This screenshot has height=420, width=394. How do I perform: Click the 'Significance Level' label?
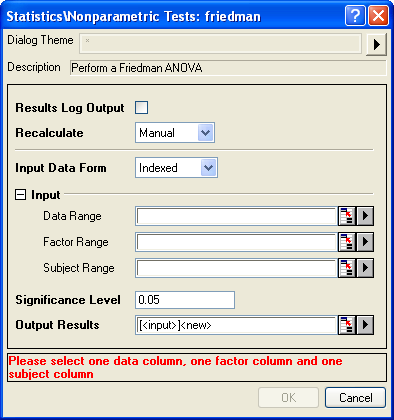click(x=68, y=300)
